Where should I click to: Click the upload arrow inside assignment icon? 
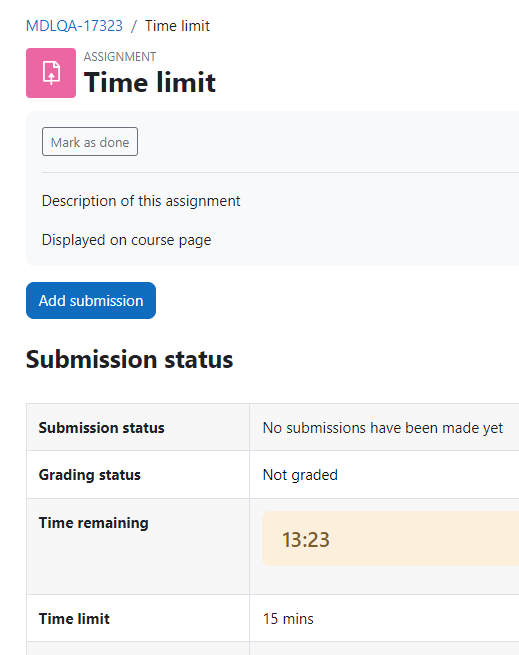(51, 76)
